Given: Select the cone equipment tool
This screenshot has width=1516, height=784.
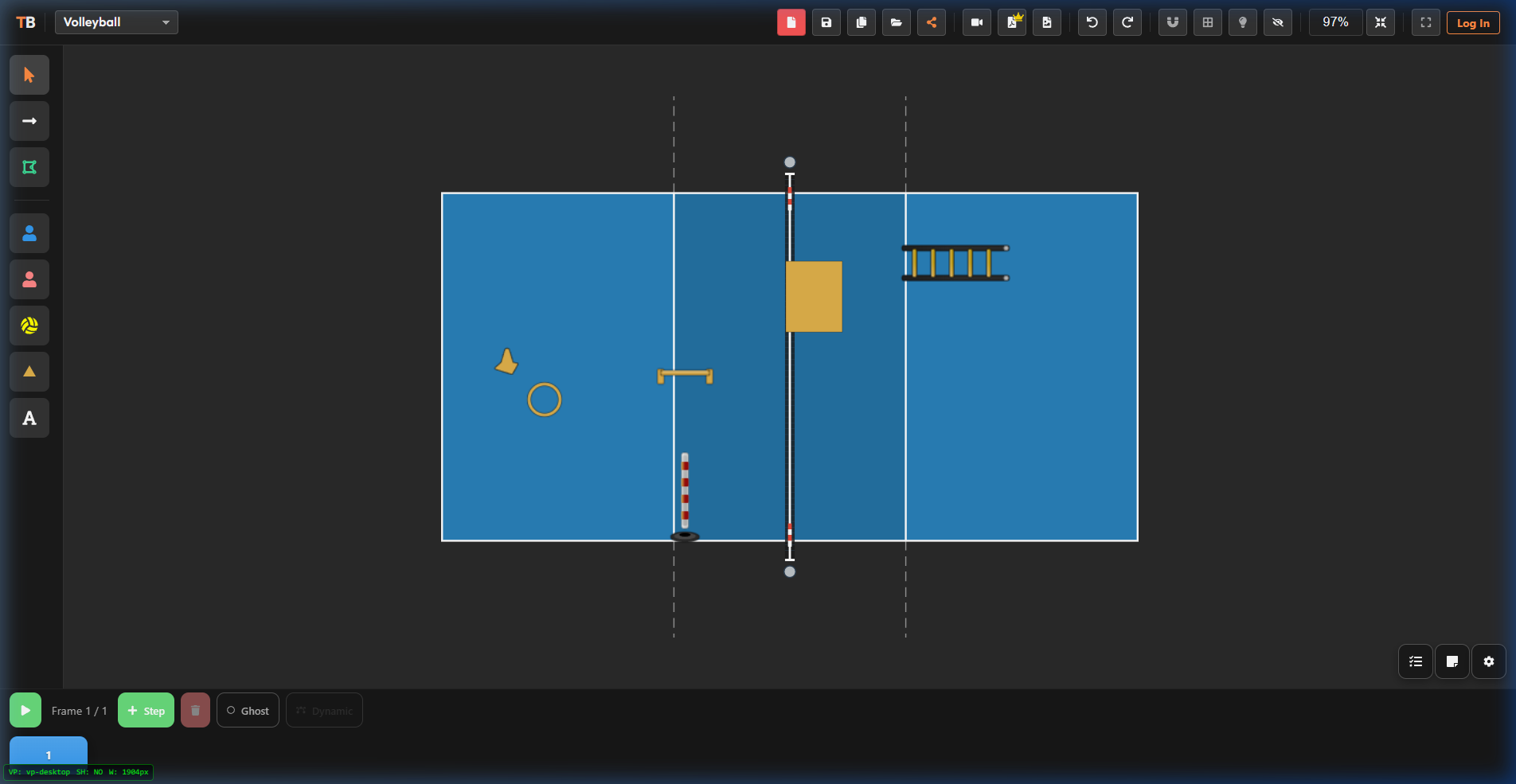Looking at the screenshot, I should [29, 372].
